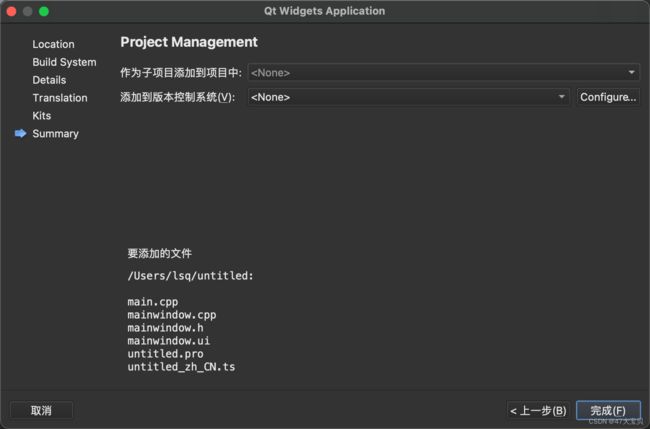Go back with the 上一步(B) button
The width and height of the screenshot is (650, 429).
tap(538, 410)
